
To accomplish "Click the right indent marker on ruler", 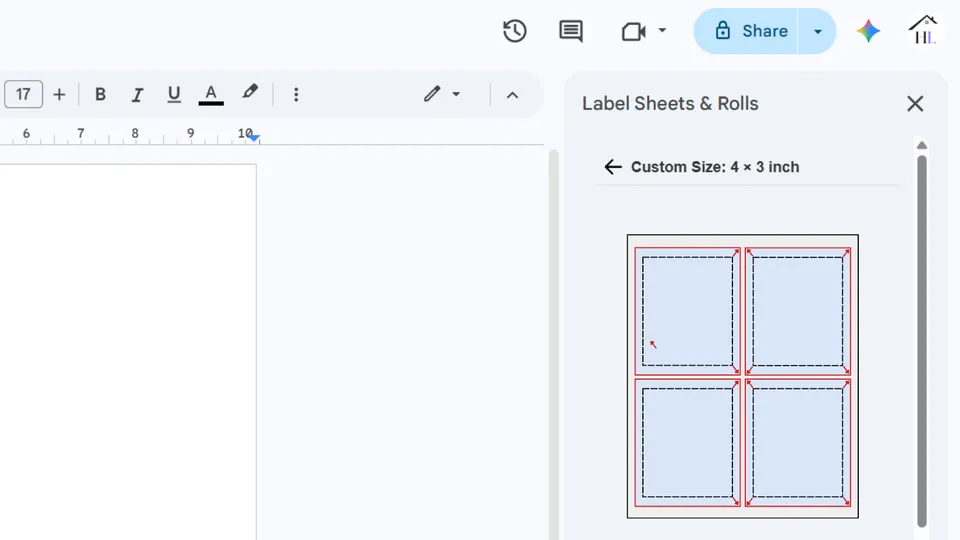I will pos(254,138).
